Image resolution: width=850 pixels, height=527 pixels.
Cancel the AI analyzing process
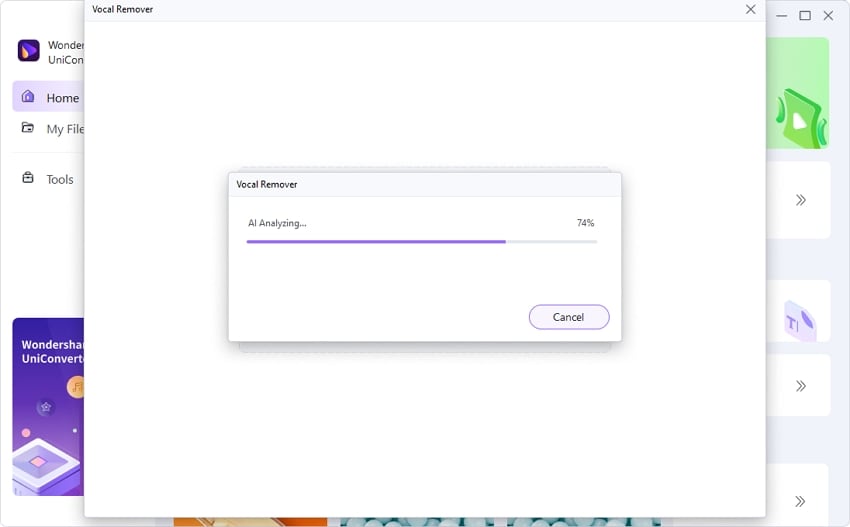(569, 317)
